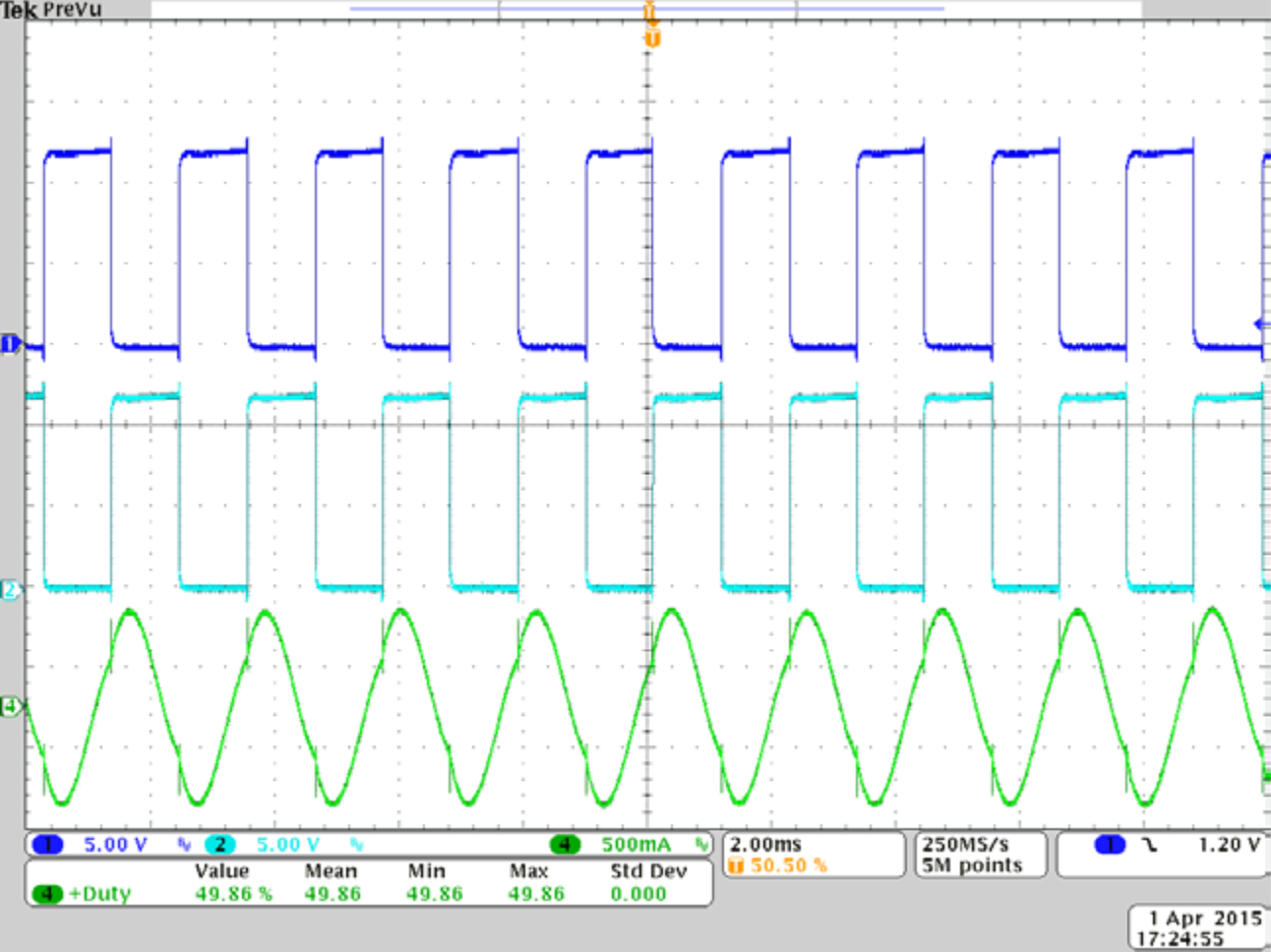Click the '50.50 %' trigger position readout
Image resolution: width=1271 pixels, height=952 pixels.
[x=788, y=865]
